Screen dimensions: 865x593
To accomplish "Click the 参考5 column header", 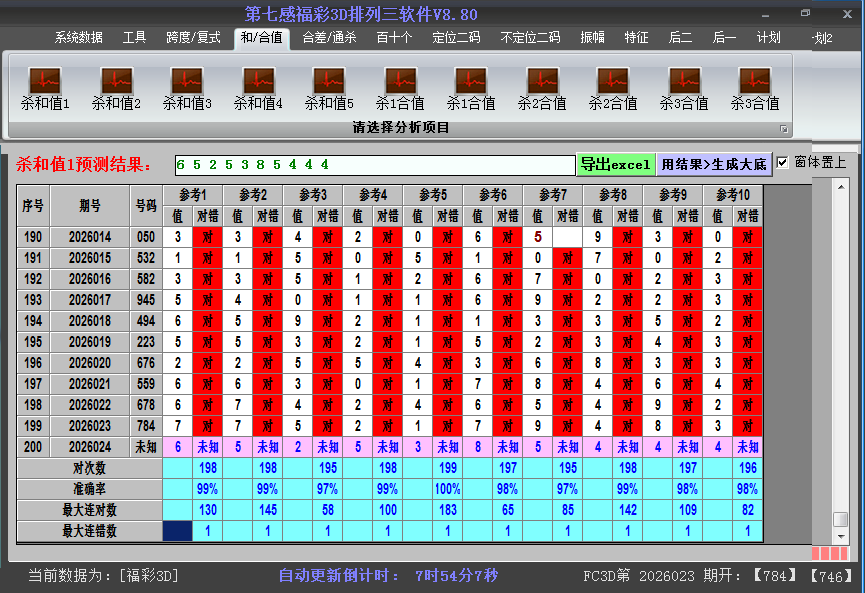I will [x=433, y=194].
